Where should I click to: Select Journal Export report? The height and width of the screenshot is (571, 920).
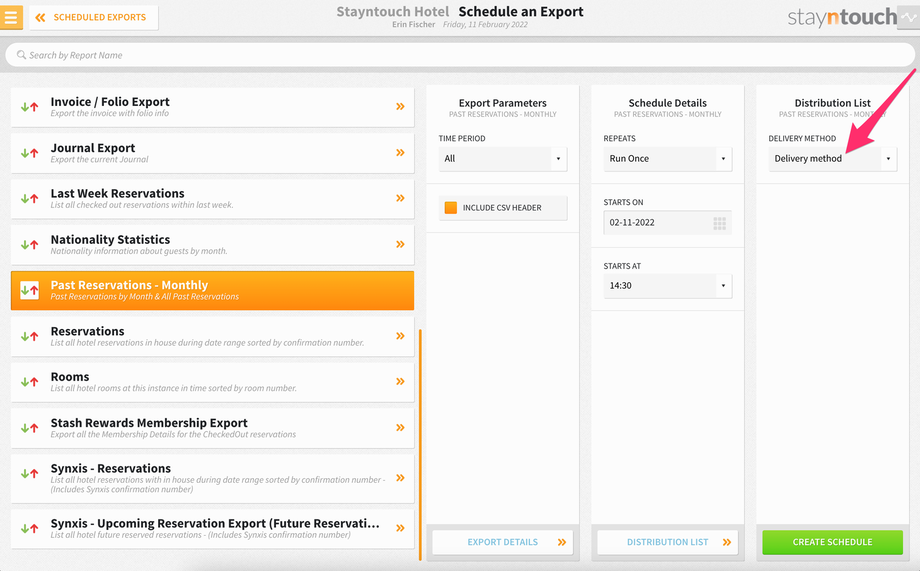click(x=212, y=153)
